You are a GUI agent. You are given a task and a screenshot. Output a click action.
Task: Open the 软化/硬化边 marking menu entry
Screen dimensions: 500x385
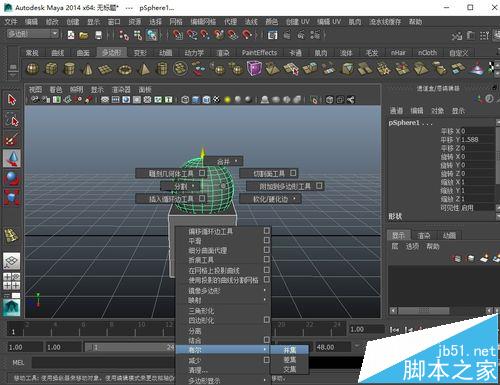(x=270, y=199)
